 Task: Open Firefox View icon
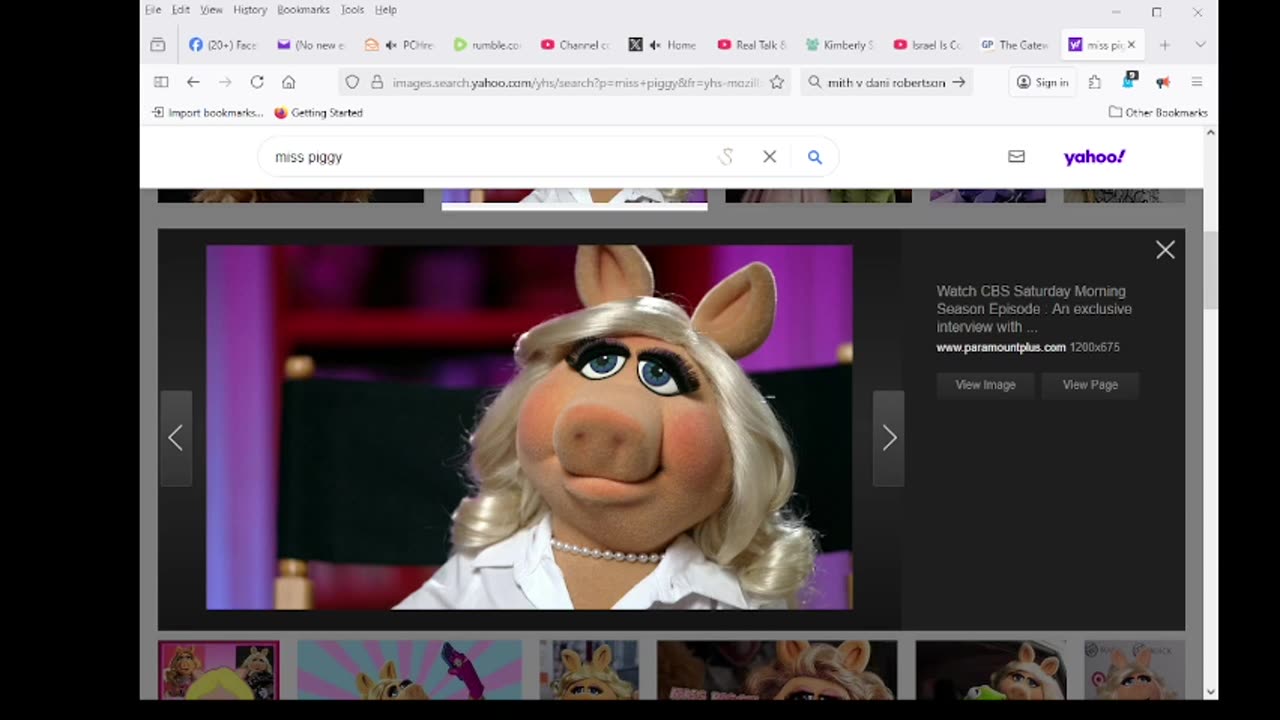click(158, 45)
